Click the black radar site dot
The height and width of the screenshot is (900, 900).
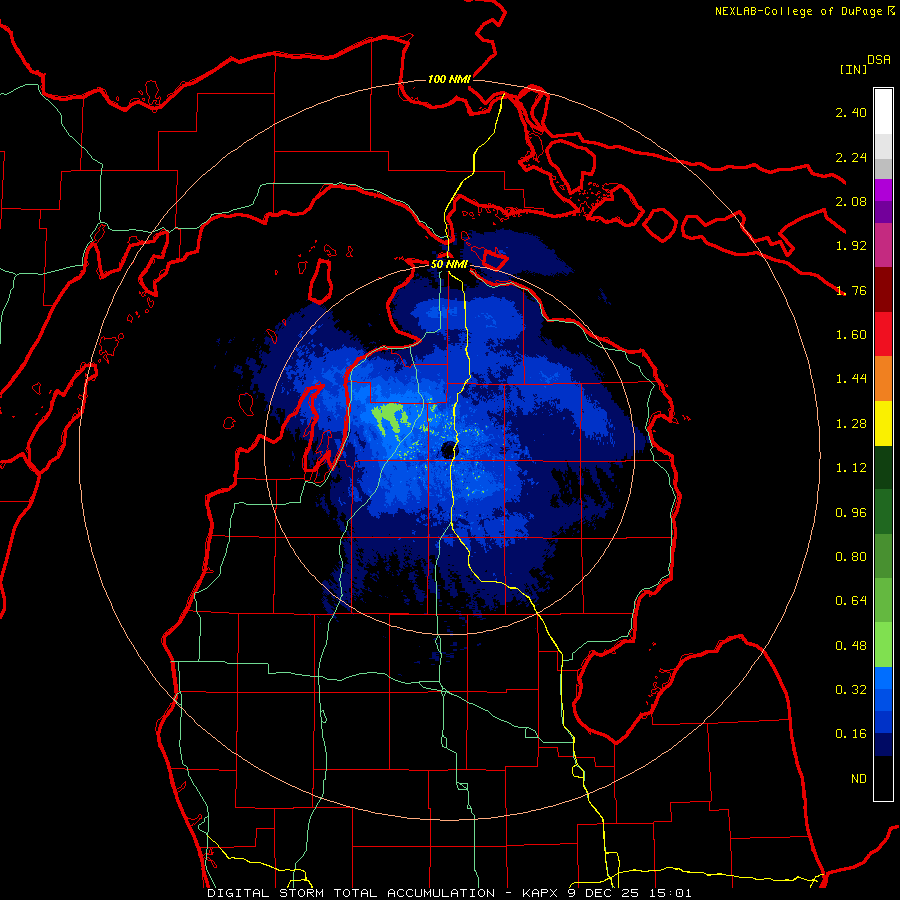(x=447, y=450)
